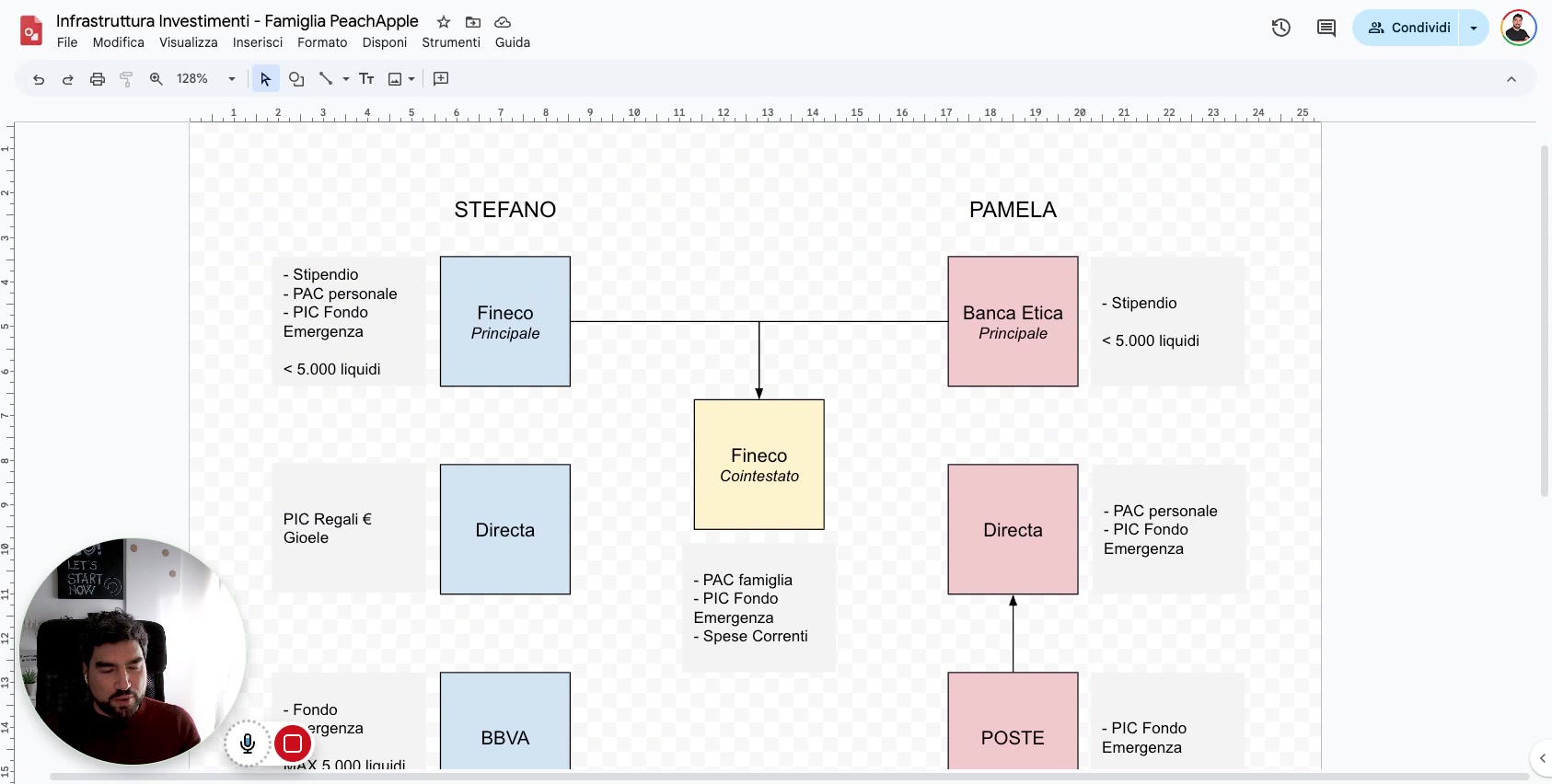Screen dimensions: 1552x784
Task: Toggle the microphone in the recorder overlay
Action: pyautogui.click(x=248, y=744)
